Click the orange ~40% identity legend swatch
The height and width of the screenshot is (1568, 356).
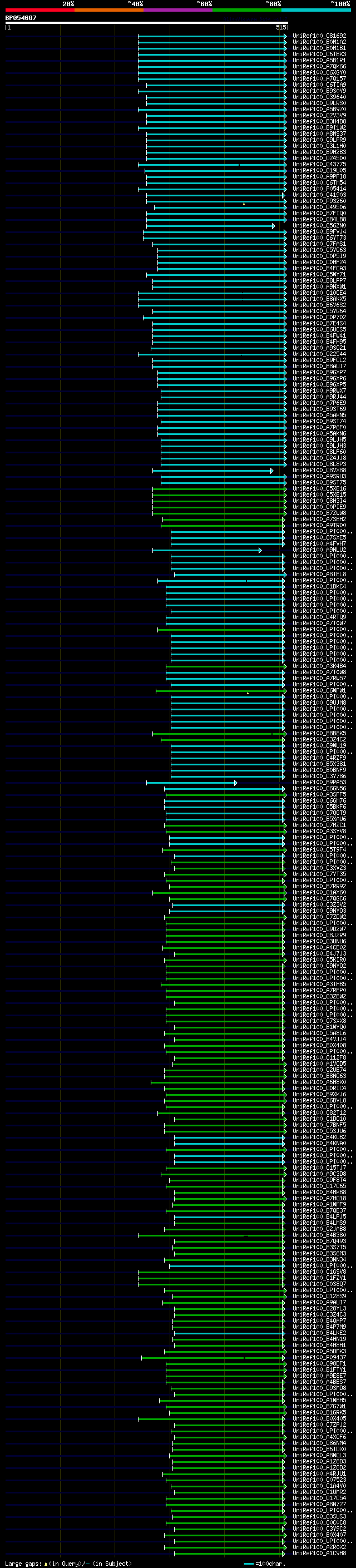point(109,10)
